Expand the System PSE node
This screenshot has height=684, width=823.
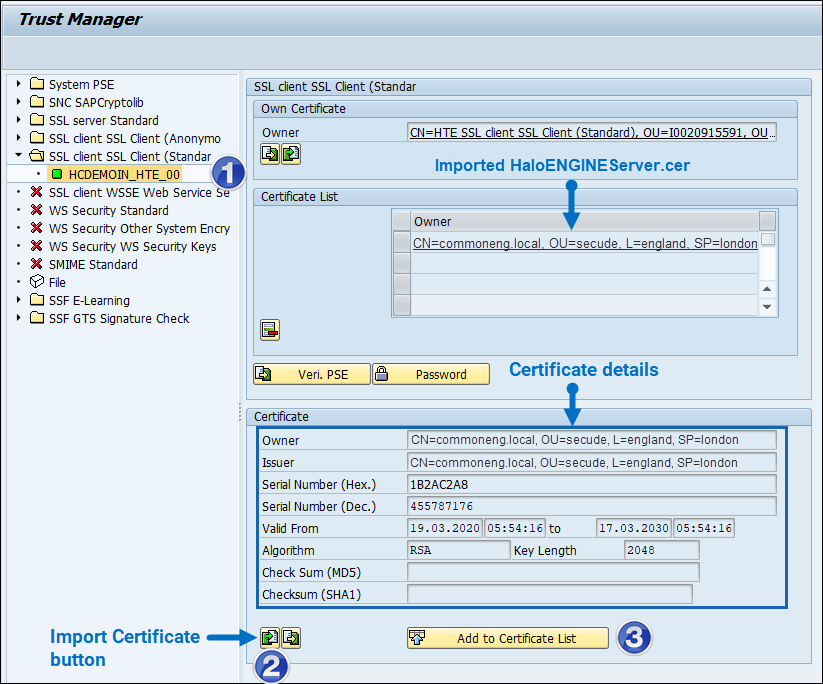(x=18, y=84)
